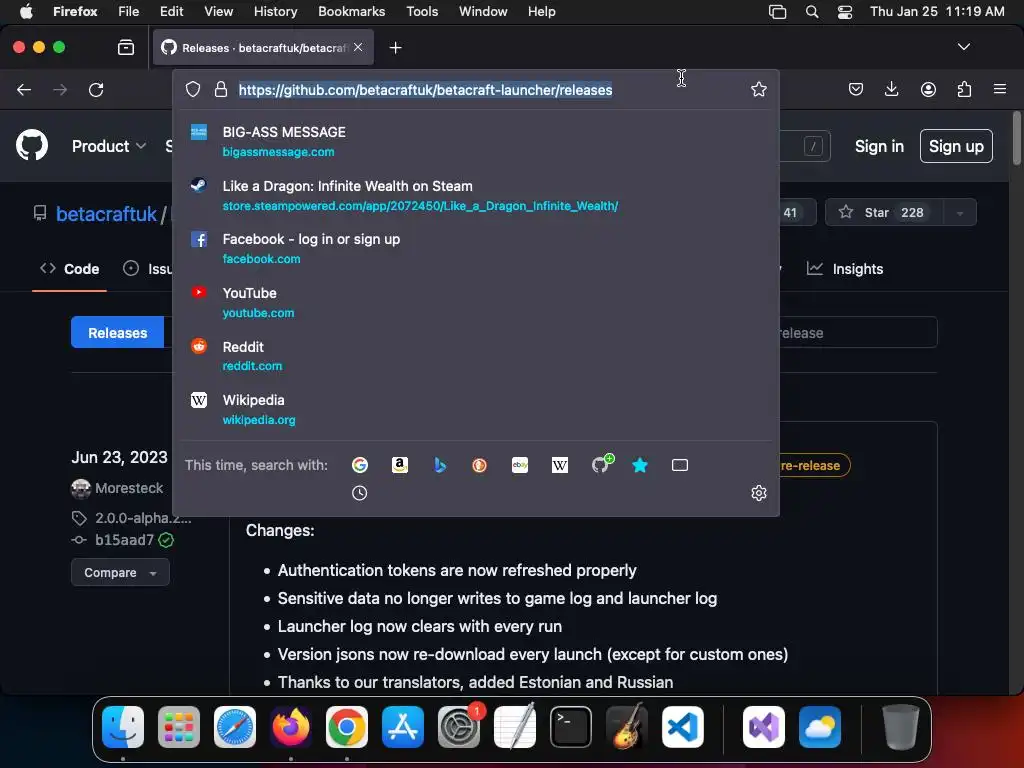Add the GitHub search engine icon

(x=601, y=464)
